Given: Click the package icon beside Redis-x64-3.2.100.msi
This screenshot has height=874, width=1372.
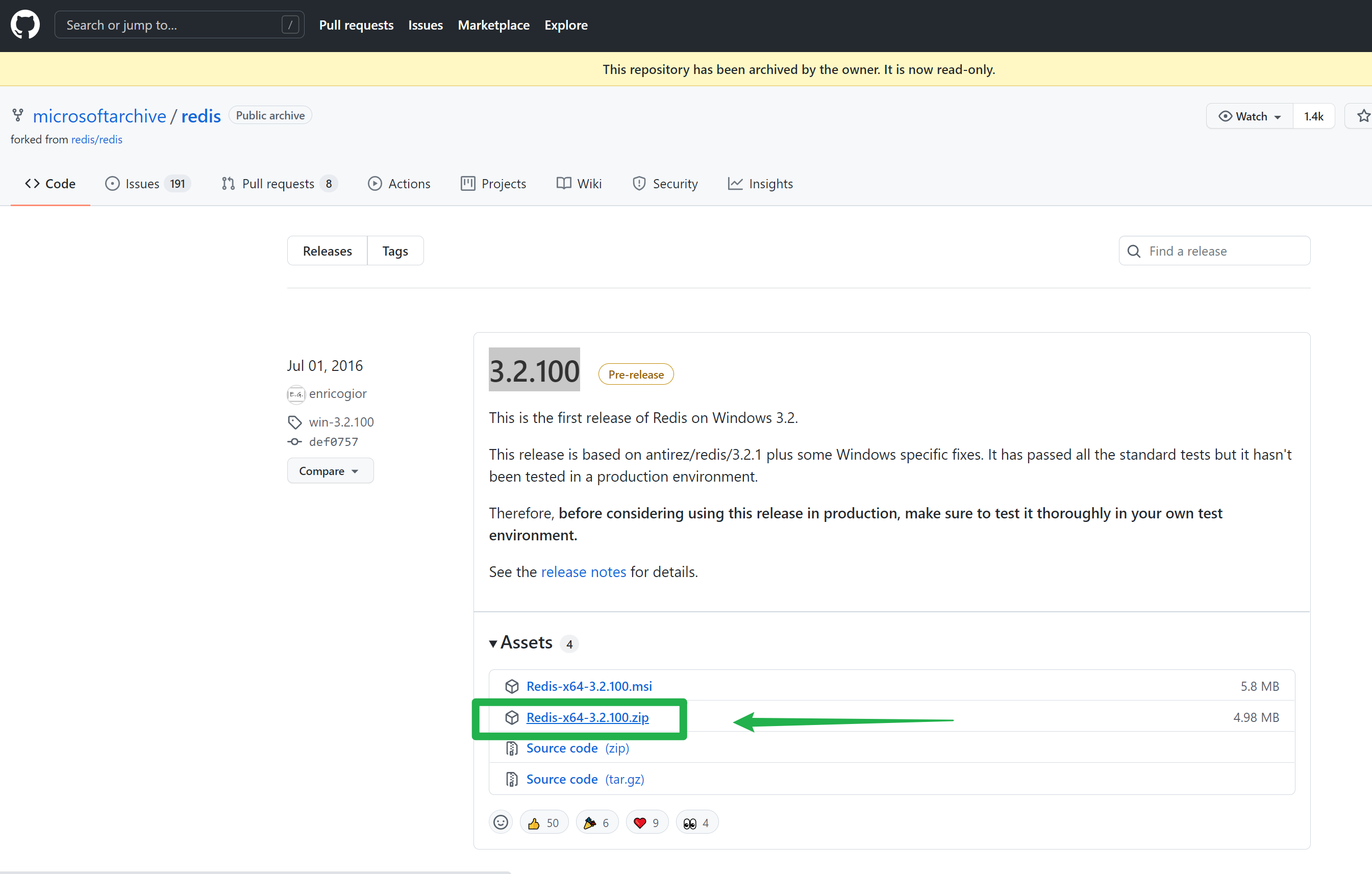Looking at the screenshot, I should 512,686.
